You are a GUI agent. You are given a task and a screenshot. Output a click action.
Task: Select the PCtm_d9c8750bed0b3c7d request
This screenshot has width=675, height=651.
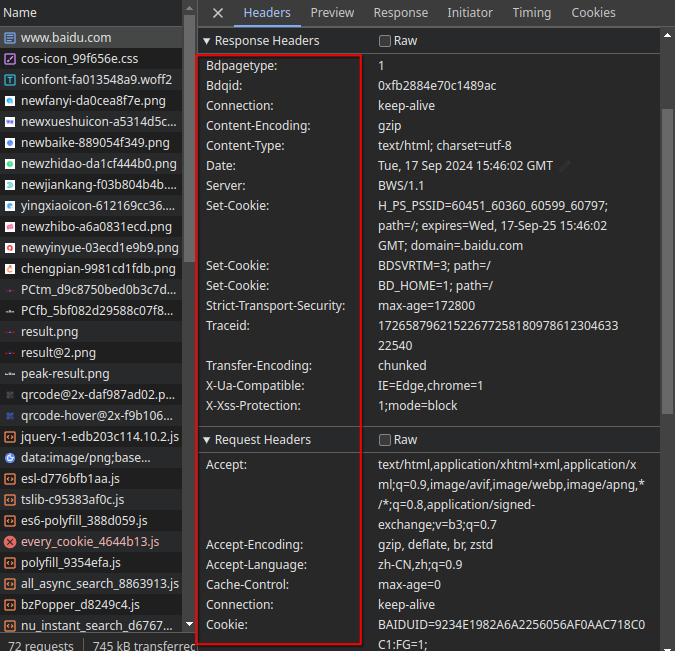[x=91, y=290]
